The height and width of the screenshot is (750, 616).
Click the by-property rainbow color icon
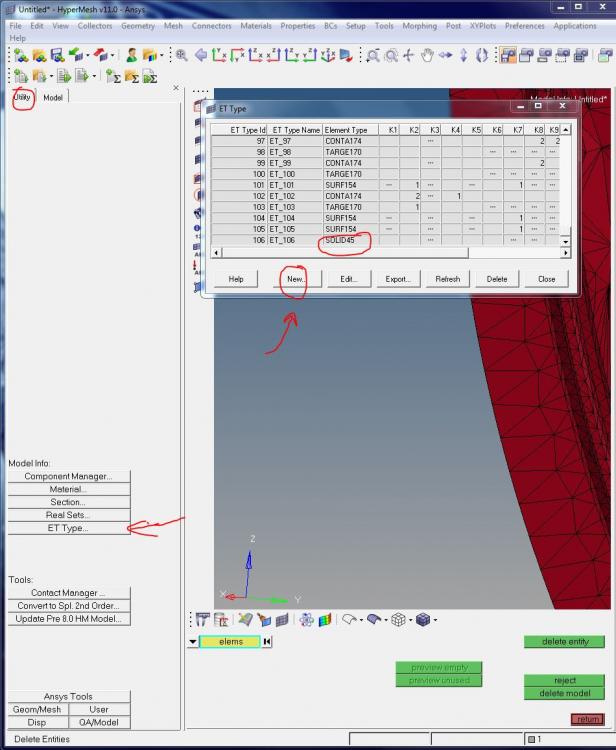pos(325,620)
